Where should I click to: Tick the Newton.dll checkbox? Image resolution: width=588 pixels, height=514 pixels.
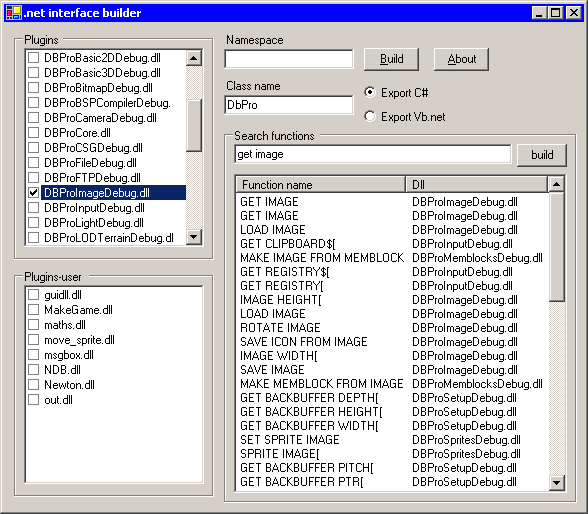[x=33, y=385]
